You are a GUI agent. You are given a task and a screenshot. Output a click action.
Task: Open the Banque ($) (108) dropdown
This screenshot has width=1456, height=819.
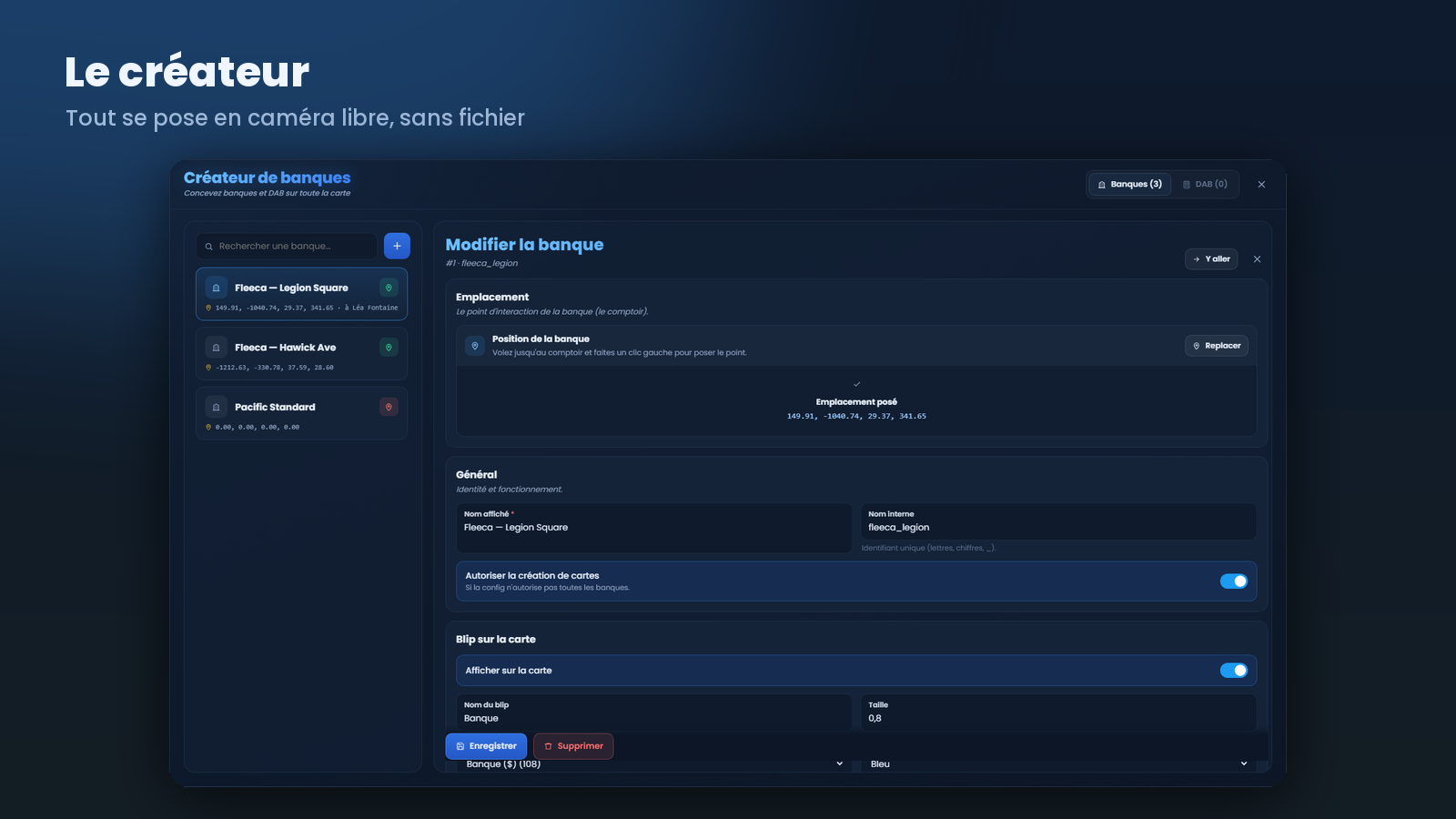[654, 764]
